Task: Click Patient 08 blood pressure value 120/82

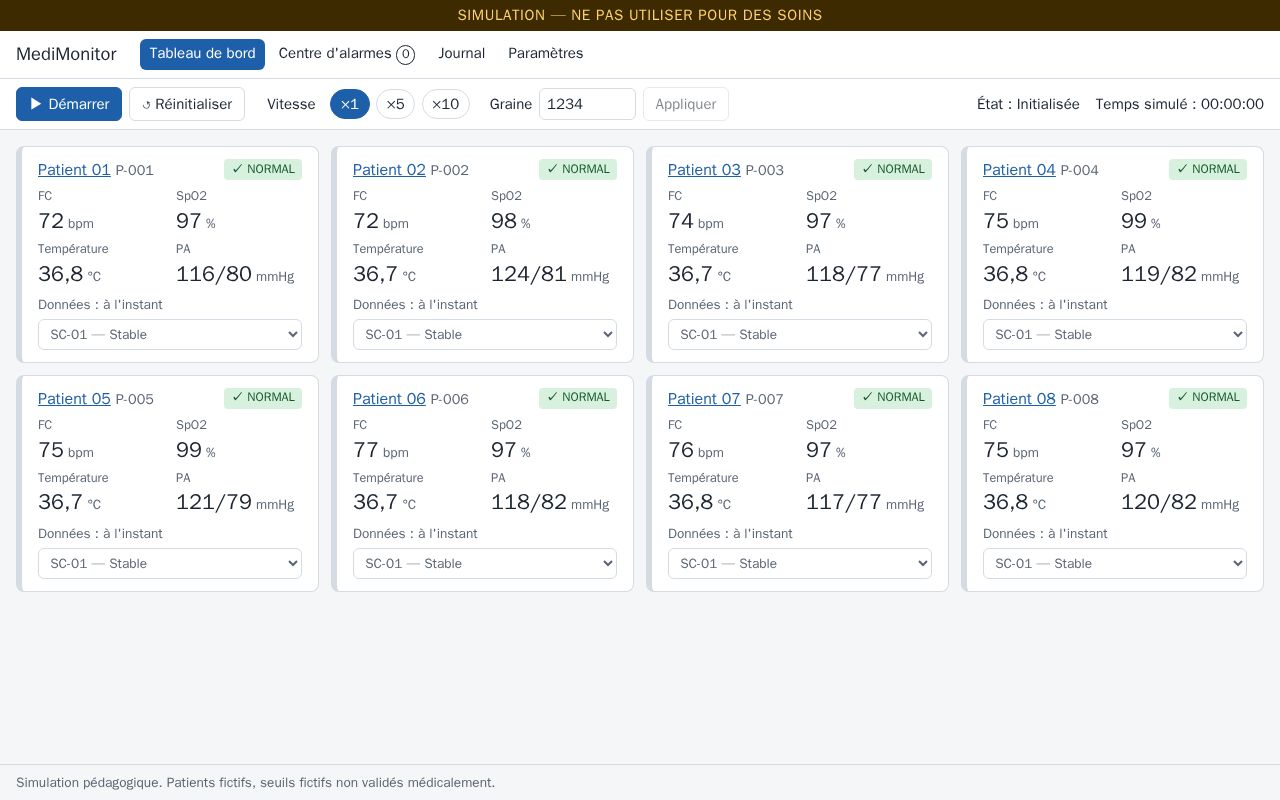Action: pos(1159,503)
